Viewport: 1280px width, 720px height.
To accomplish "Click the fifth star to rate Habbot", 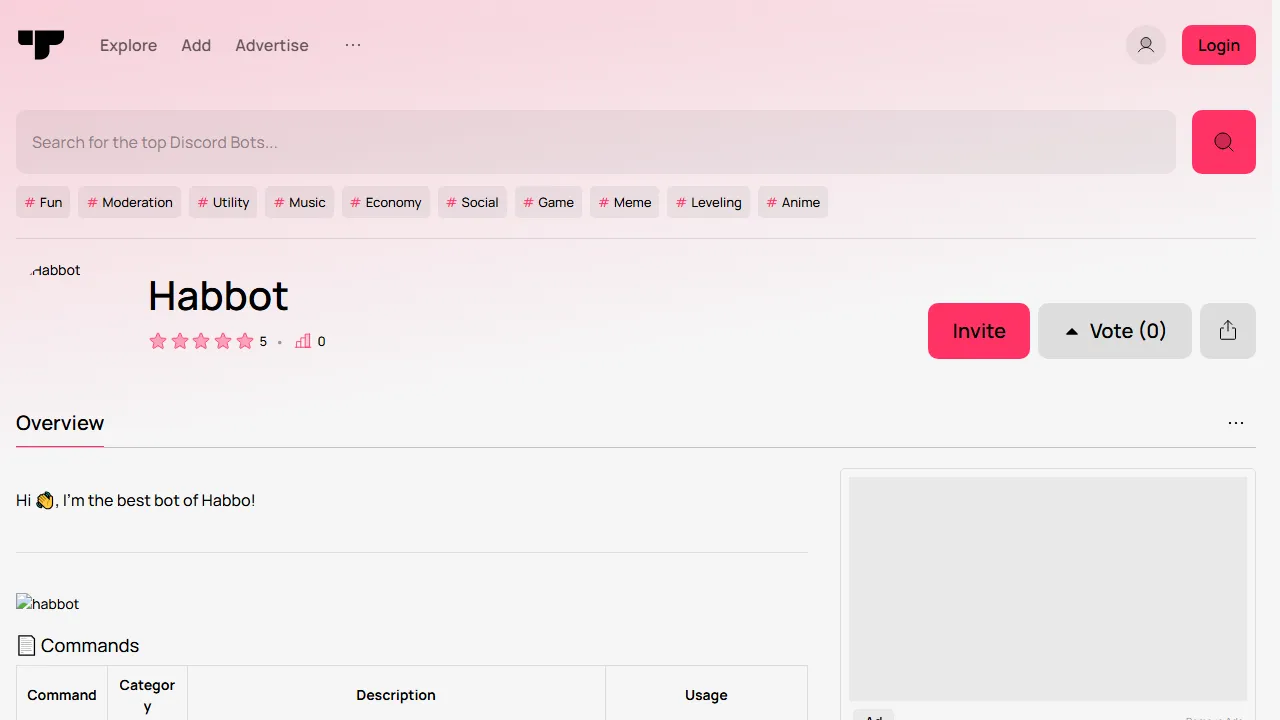I will coord(244,341).
